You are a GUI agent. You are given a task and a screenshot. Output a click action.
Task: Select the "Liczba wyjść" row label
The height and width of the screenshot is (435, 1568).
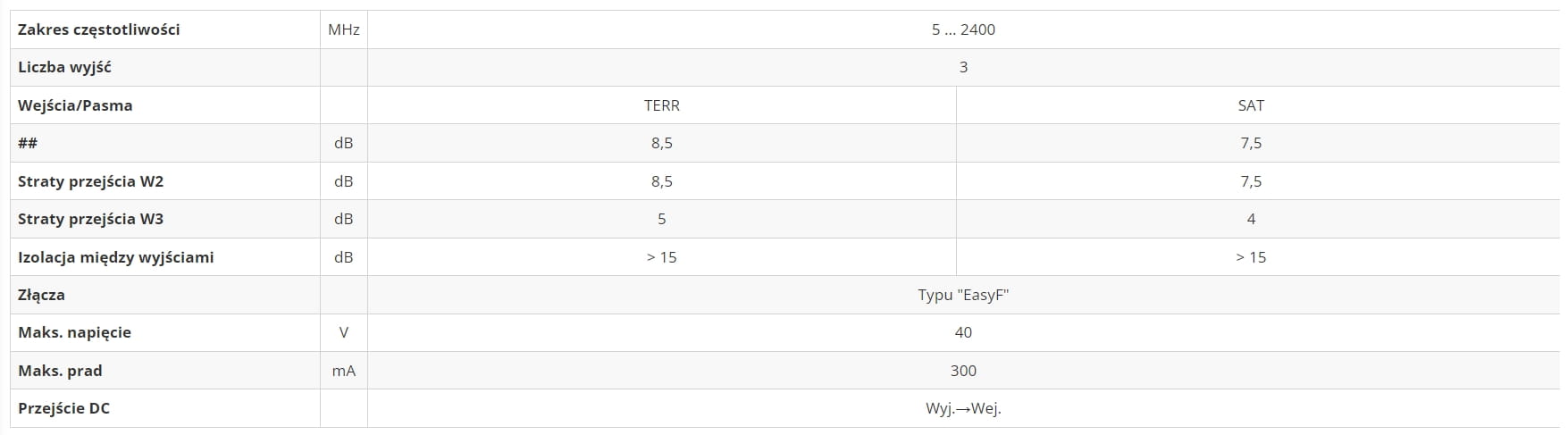[x=64, y=67]
